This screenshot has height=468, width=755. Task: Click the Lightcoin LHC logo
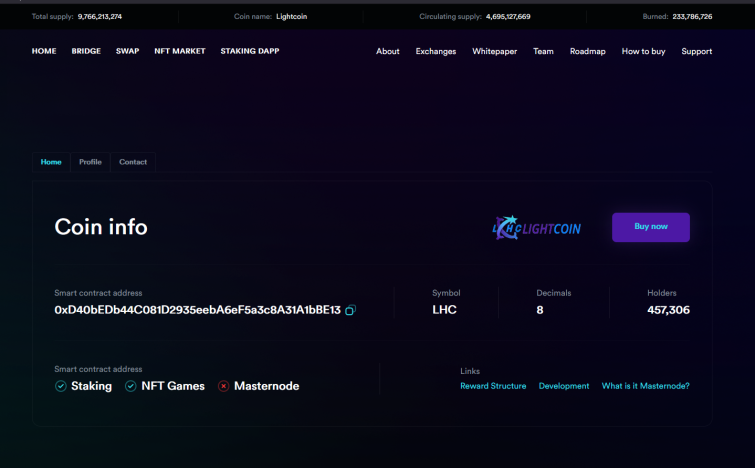click(536, 228)
